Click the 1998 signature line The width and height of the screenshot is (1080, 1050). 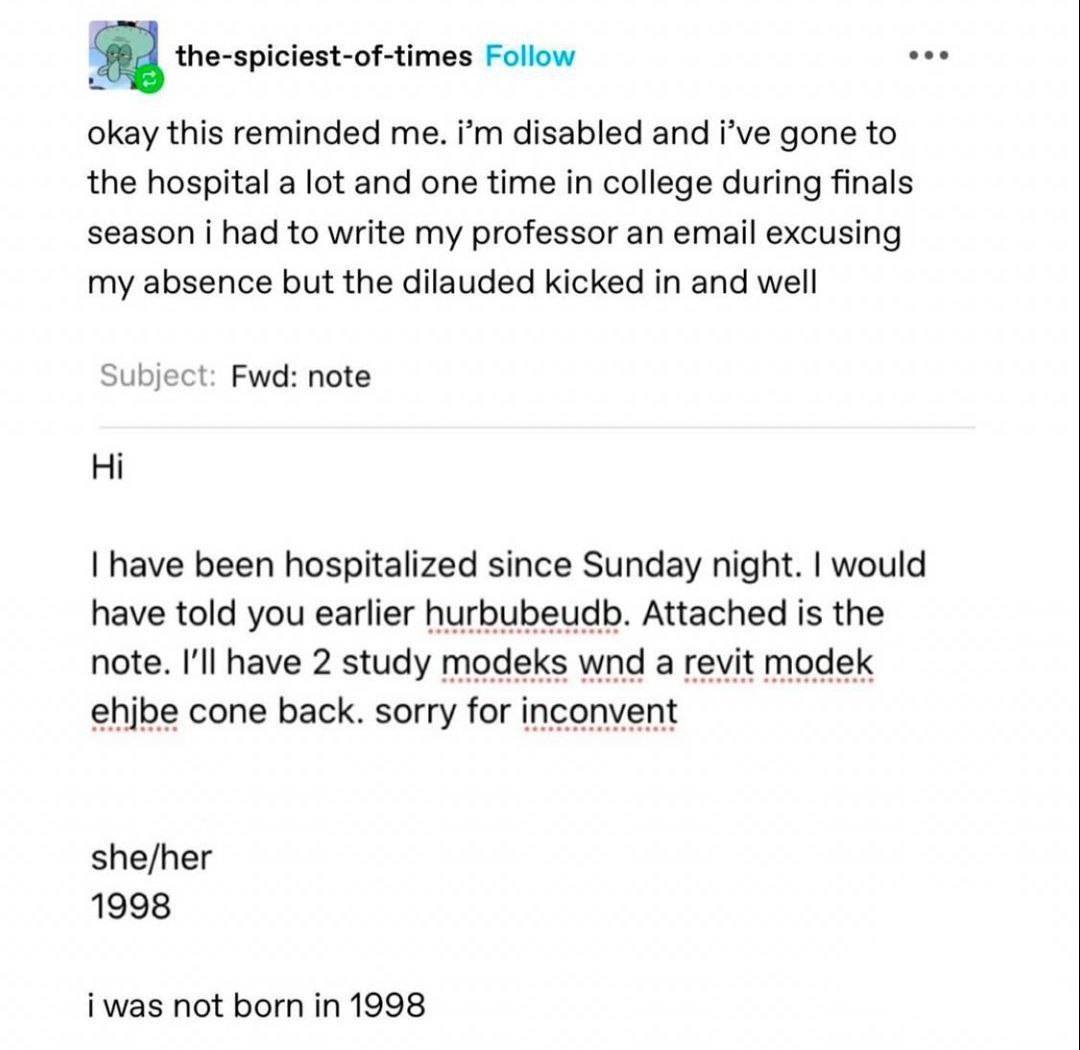click(x=131, y=906)
